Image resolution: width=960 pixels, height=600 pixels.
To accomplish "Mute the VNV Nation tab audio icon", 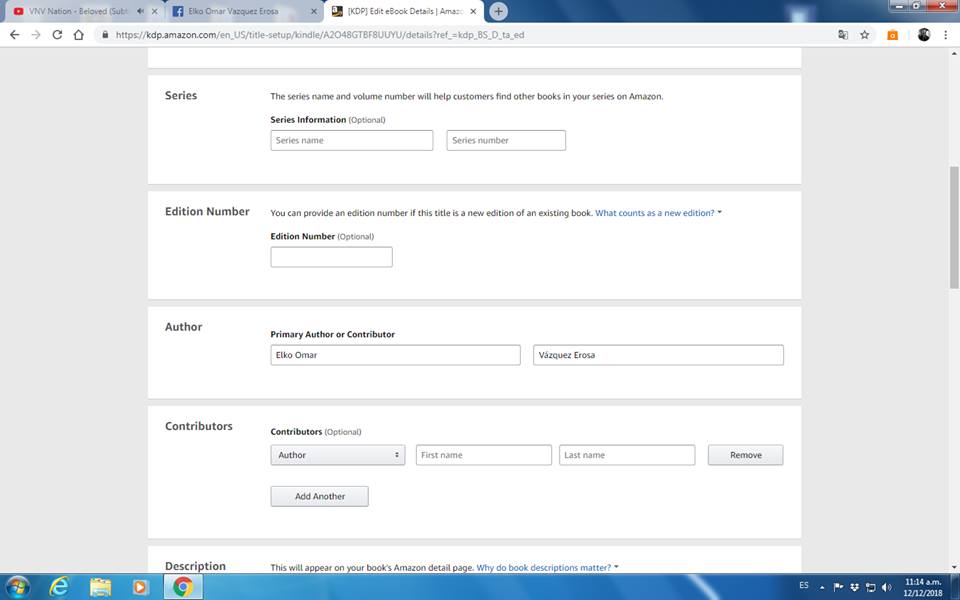I will pyautogui.click(x=139, y=12).
